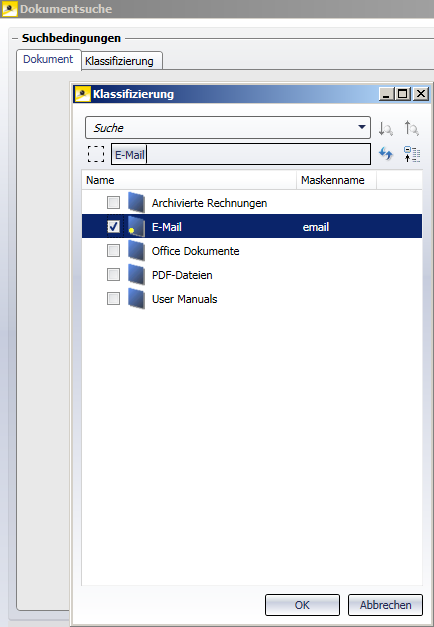Click the Archivierte Rechnungen folder icon
The height and width of the screenshot is (627, 434).
[136, 202]
